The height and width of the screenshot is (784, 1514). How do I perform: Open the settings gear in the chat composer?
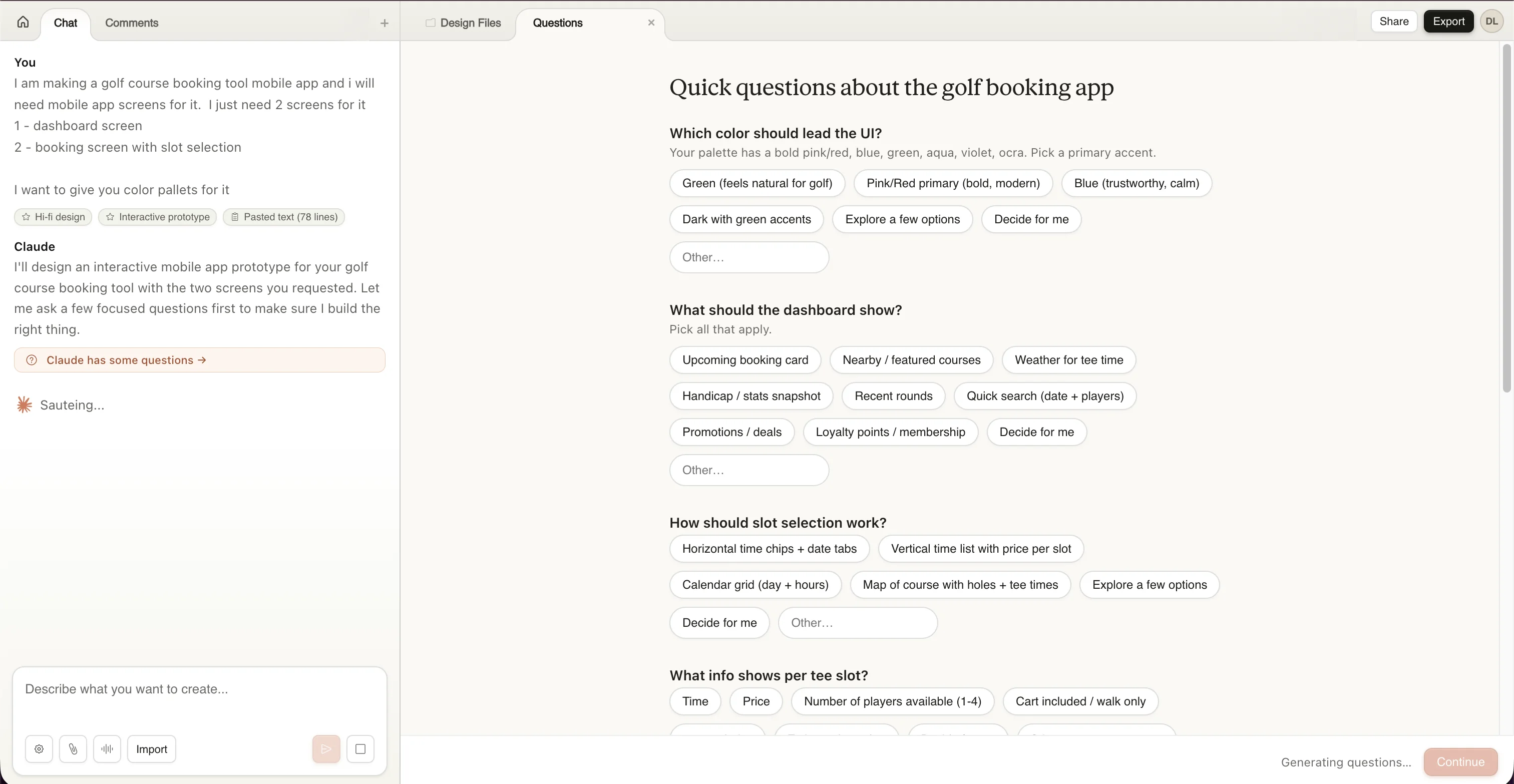coord(38,749)
